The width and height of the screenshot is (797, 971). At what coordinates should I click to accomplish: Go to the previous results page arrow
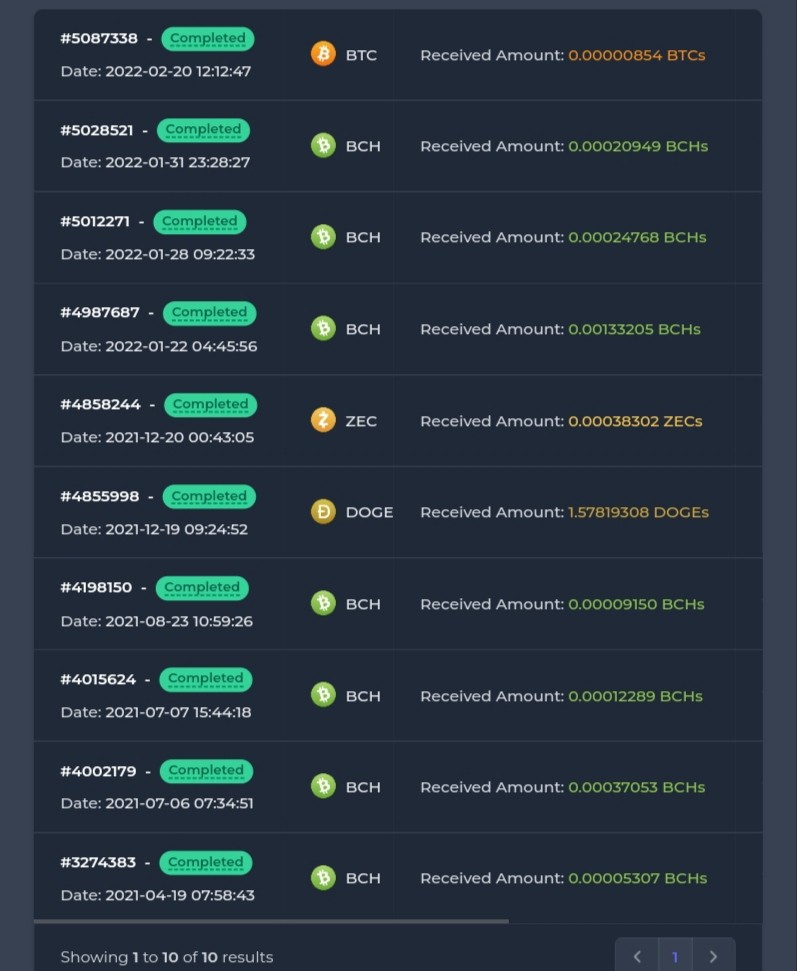pos(637,956)
